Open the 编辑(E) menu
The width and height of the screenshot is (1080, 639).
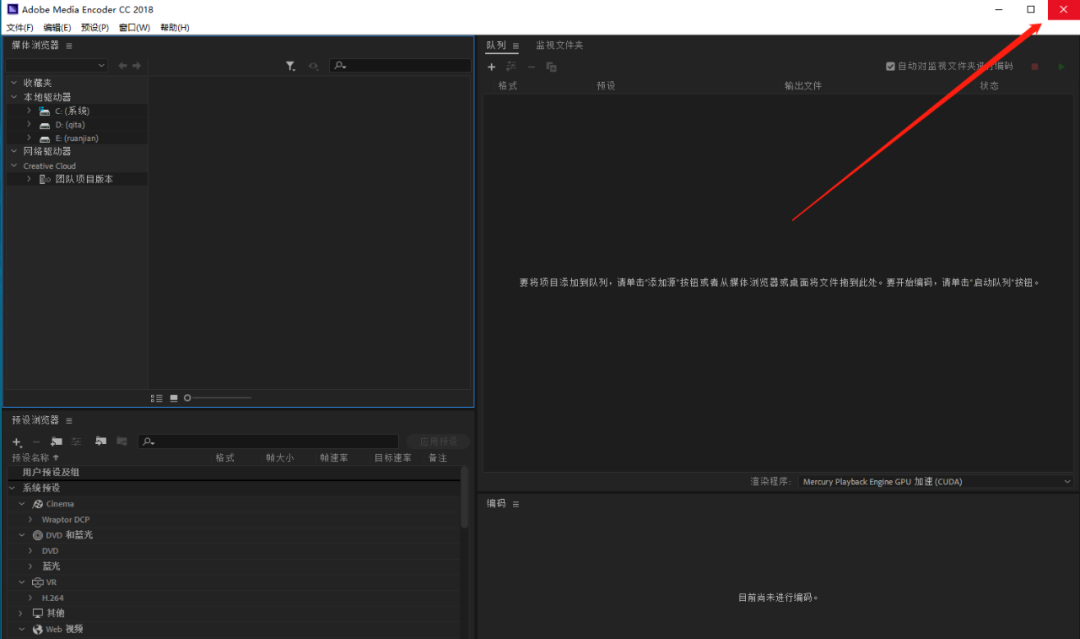tap(57, 28)
